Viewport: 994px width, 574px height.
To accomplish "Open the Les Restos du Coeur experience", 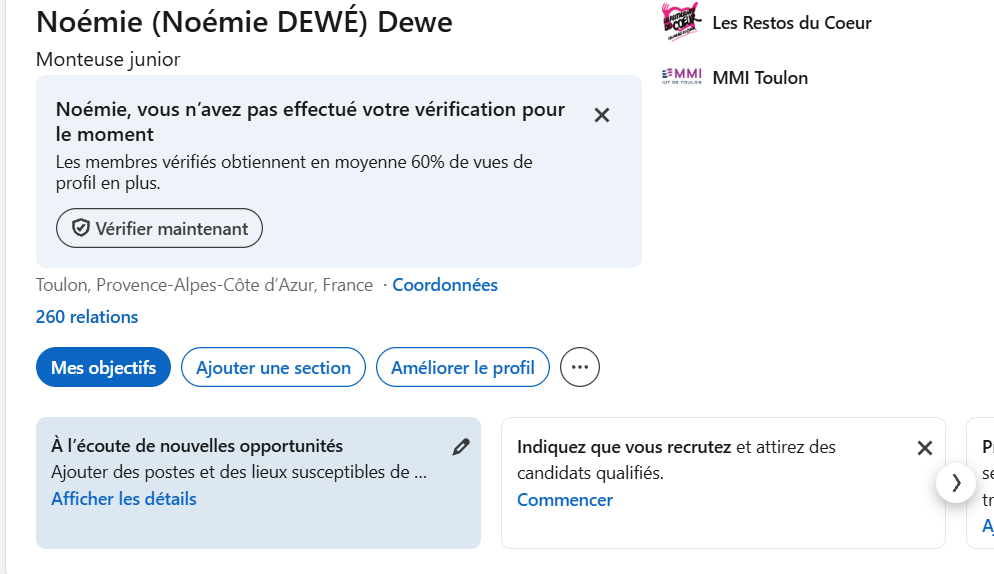I will (x=791, y=22).
